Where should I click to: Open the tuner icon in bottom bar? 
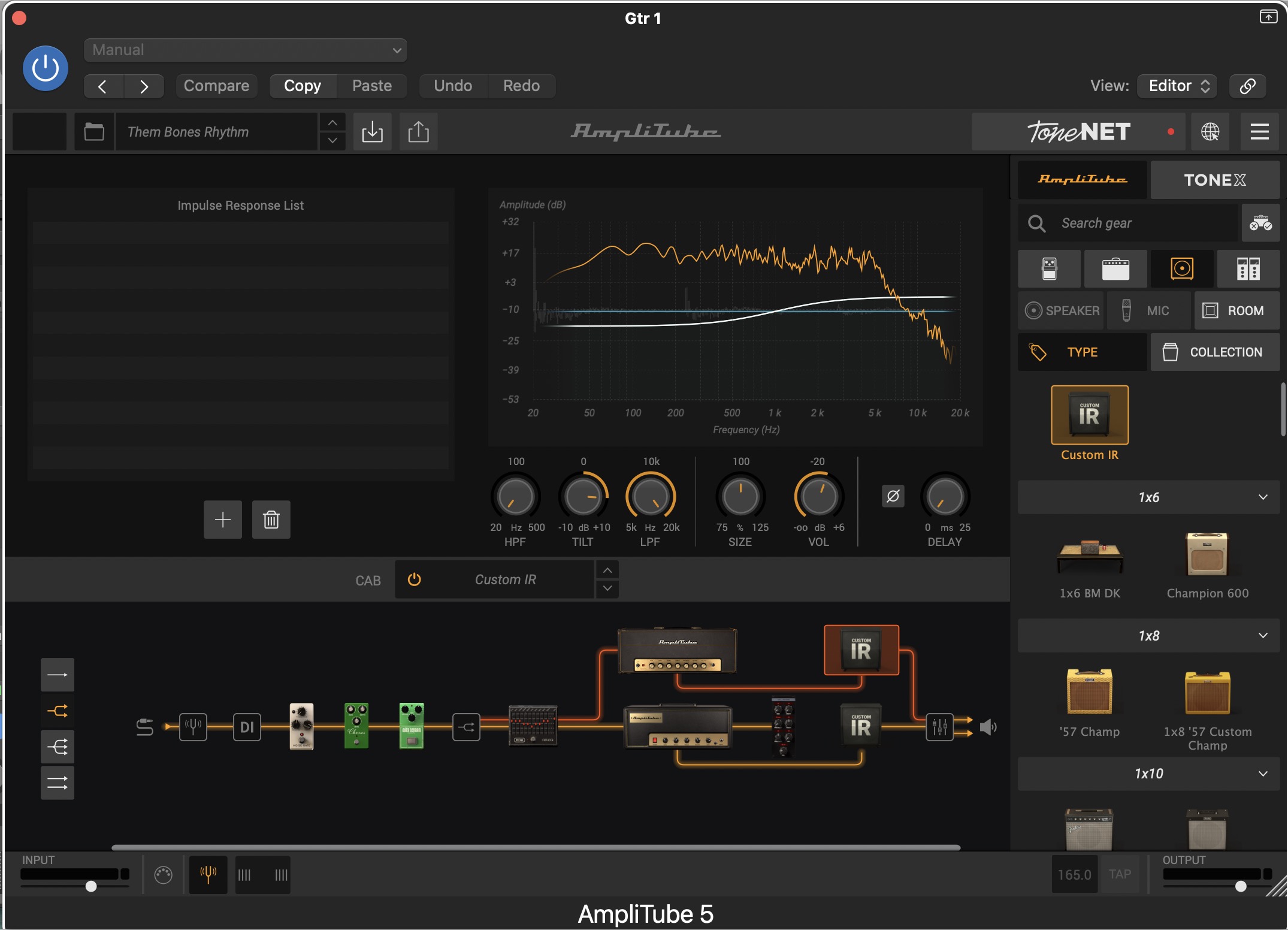[x=208, y=875]
